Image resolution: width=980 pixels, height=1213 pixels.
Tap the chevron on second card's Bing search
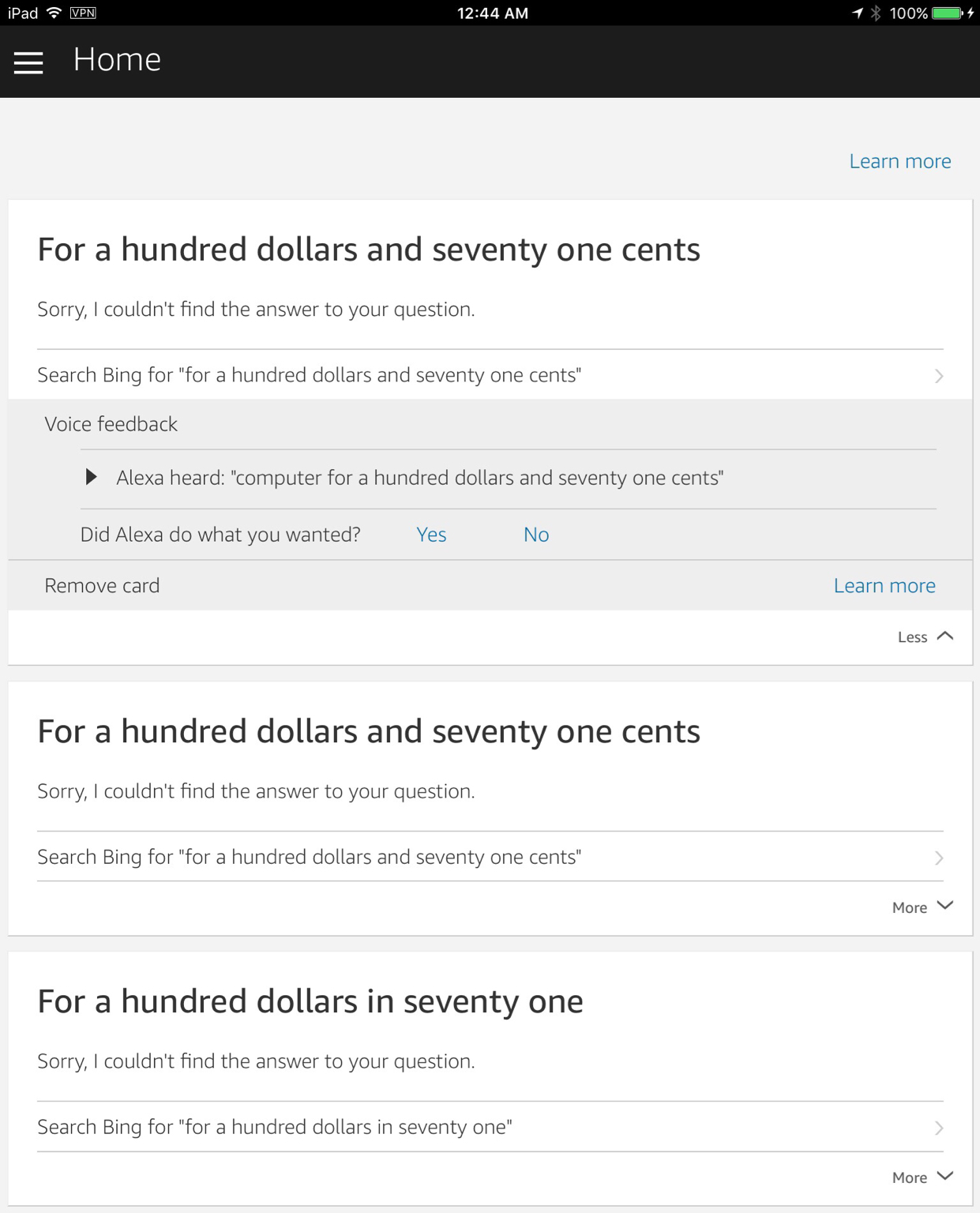pos(939,858)
